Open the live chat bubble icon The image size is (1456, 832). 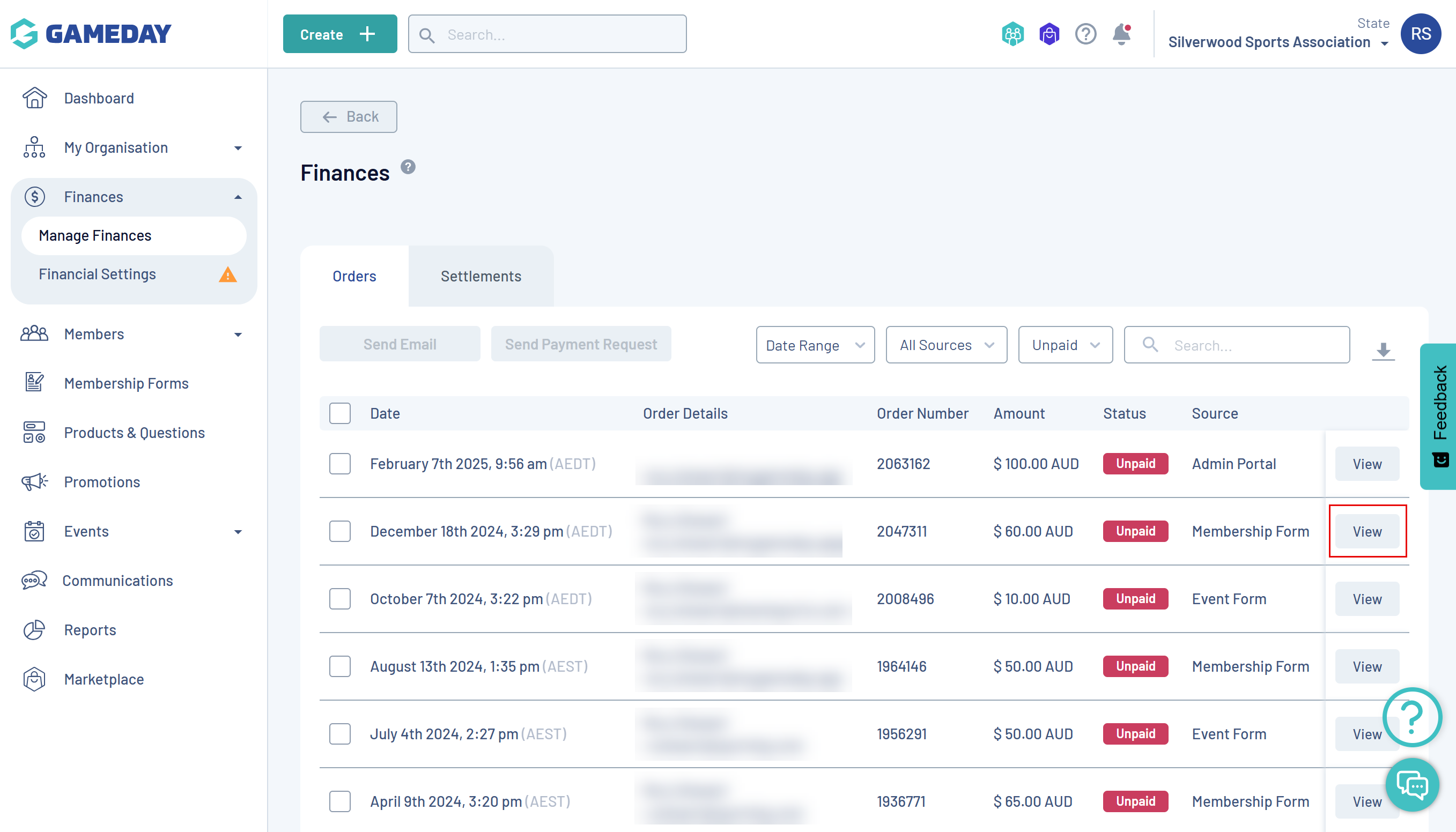[x=1411, y=785]
